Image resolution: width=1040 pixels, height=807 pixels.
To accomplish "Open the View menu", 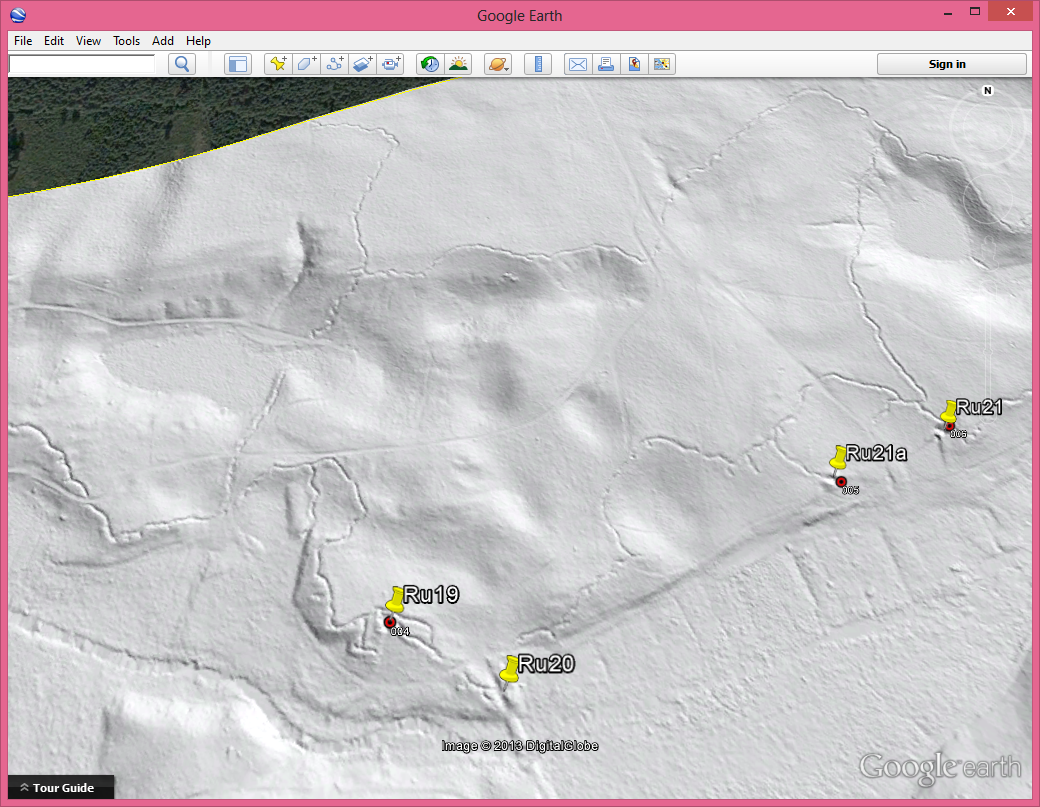I will click(88, 41).
